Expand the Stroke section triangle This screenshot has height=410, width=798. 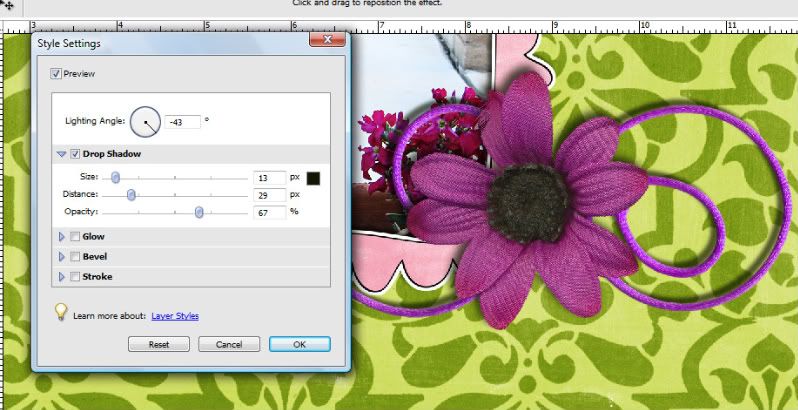[x=62, y=277]
